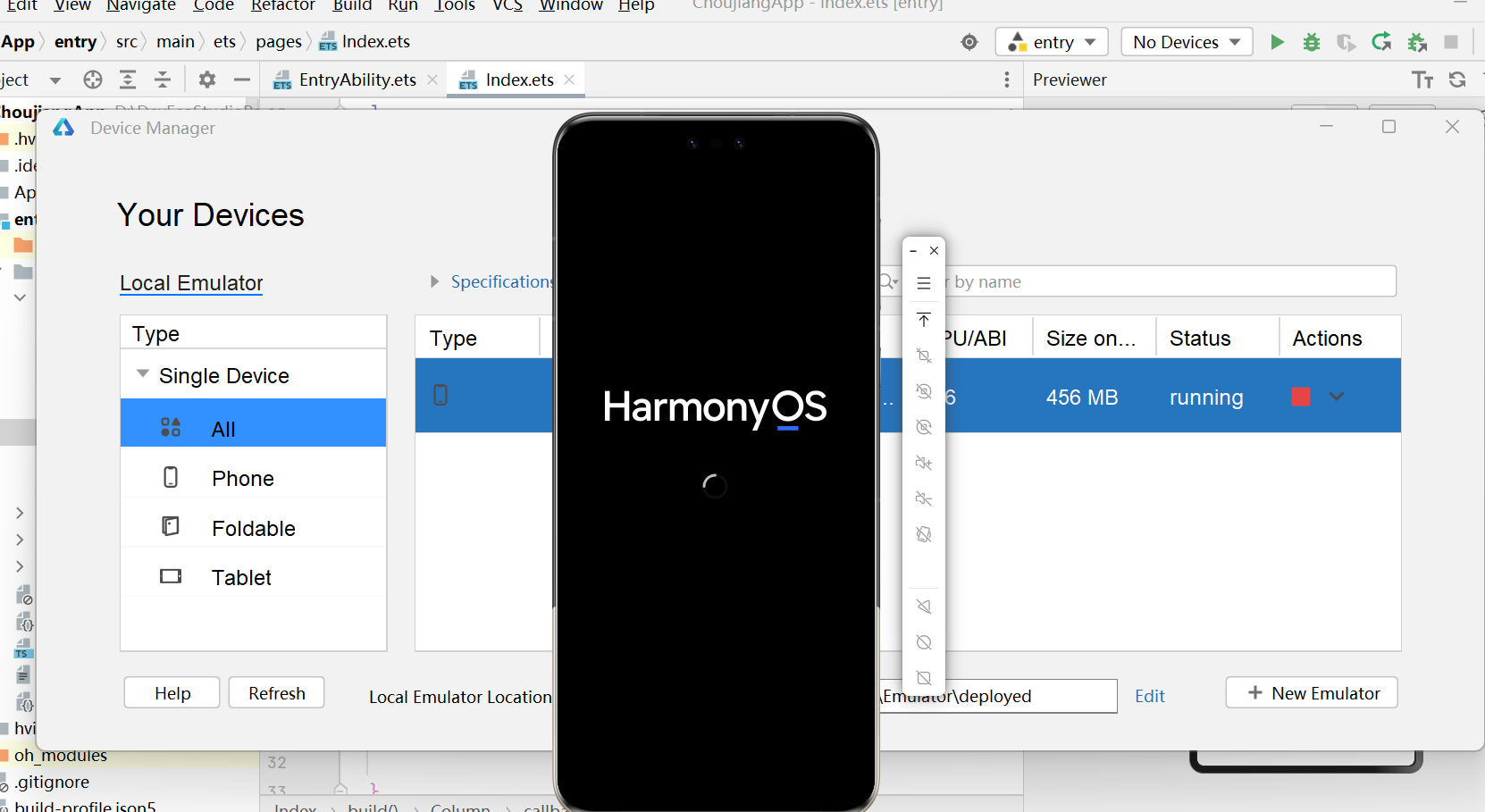Open the Navigate menu

point(140,5)
